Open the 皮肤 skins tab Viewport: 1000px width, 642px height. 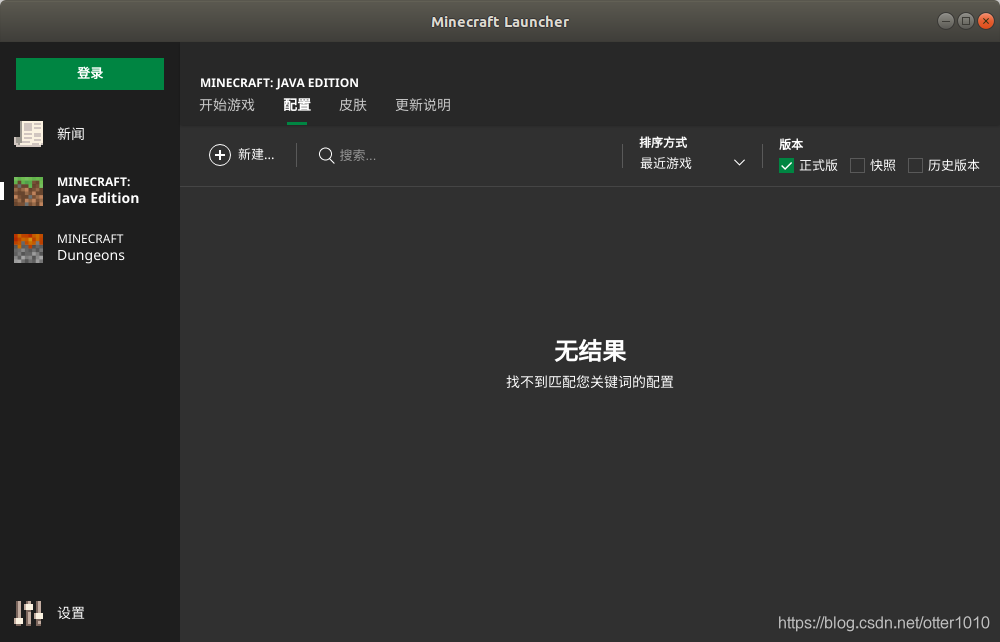click(x=353, y=104)
